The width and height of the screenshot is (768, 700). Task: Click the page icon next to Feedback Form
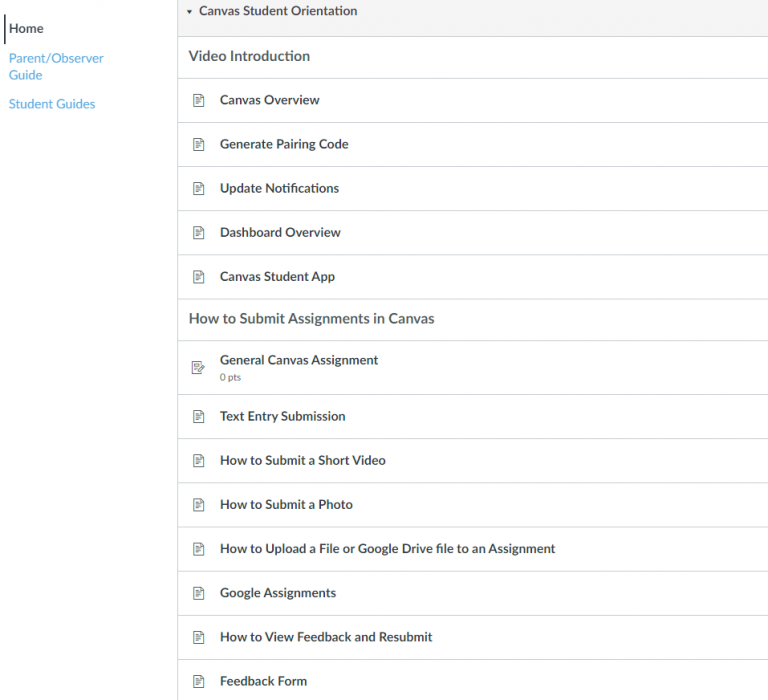pyautogui.click(x=198, y=681)
